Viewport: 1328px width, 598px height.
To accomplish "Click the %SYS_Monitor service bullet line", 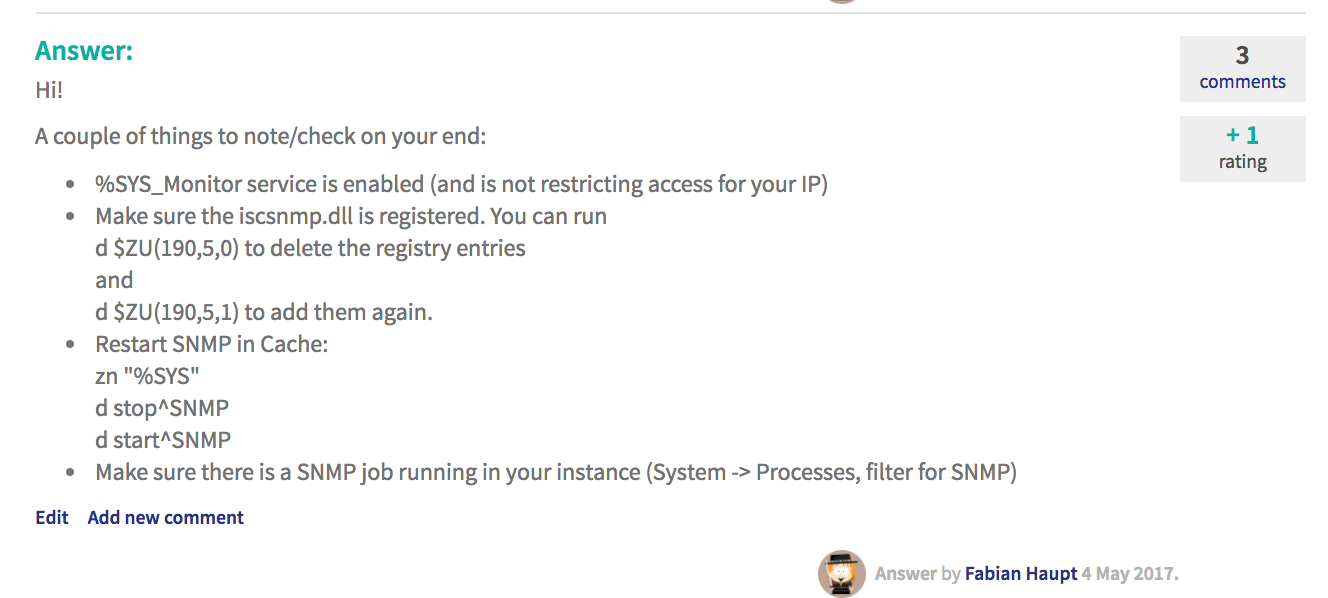I will click(x=461, y=185).
